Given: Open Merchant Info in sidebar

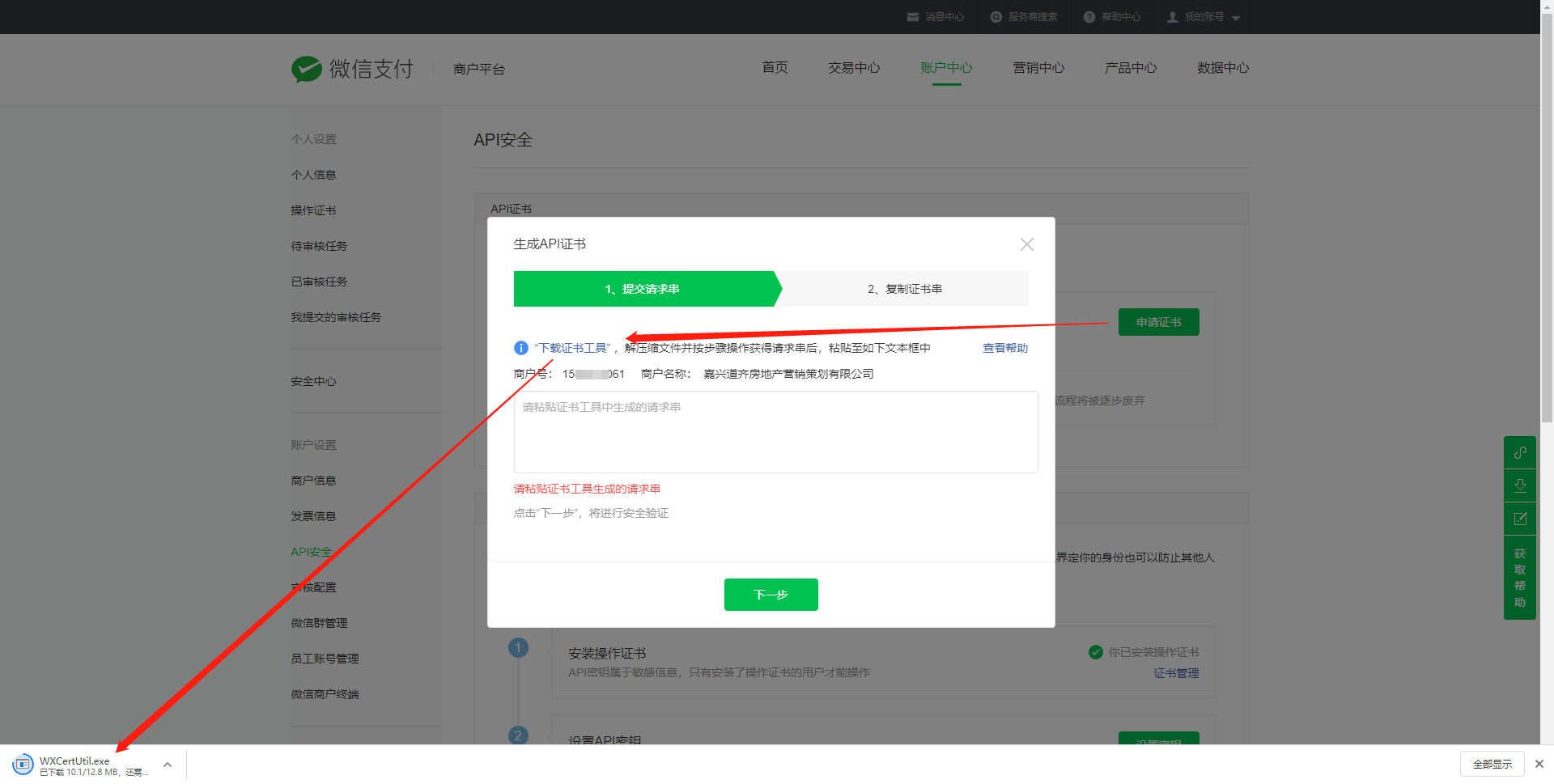Looking at the screenshot, I should point(313,481).
